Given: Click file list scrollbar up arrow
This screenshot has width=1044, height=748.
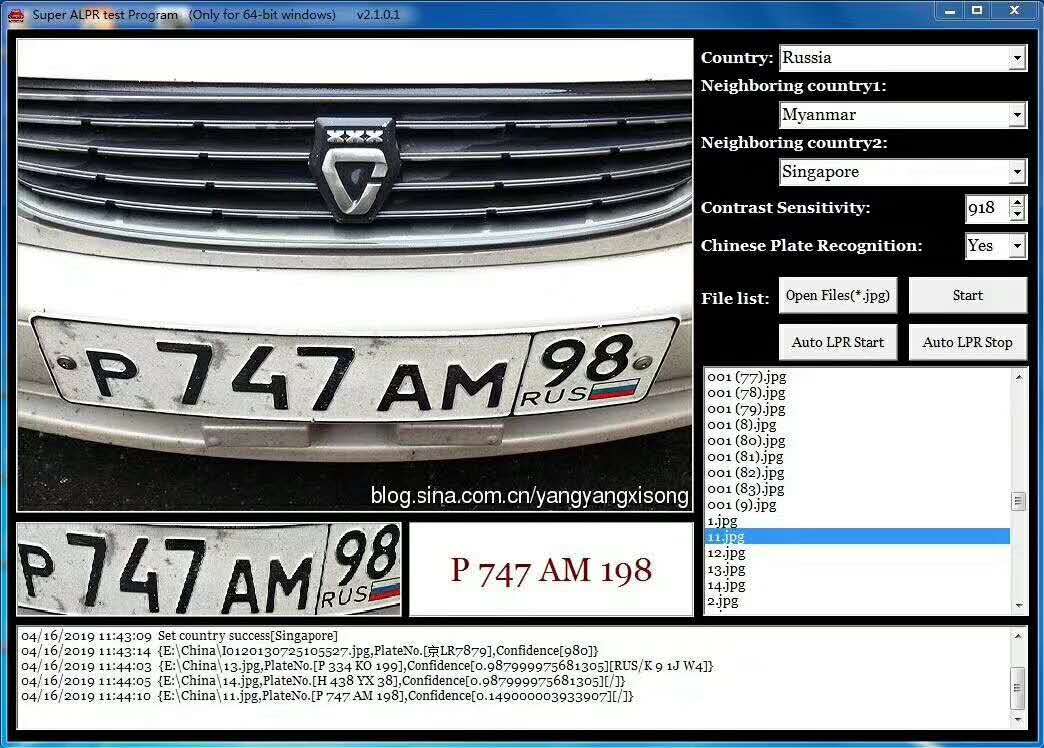Looking at the screenshot, I should pyautogui.click(x=1019, y=377).
